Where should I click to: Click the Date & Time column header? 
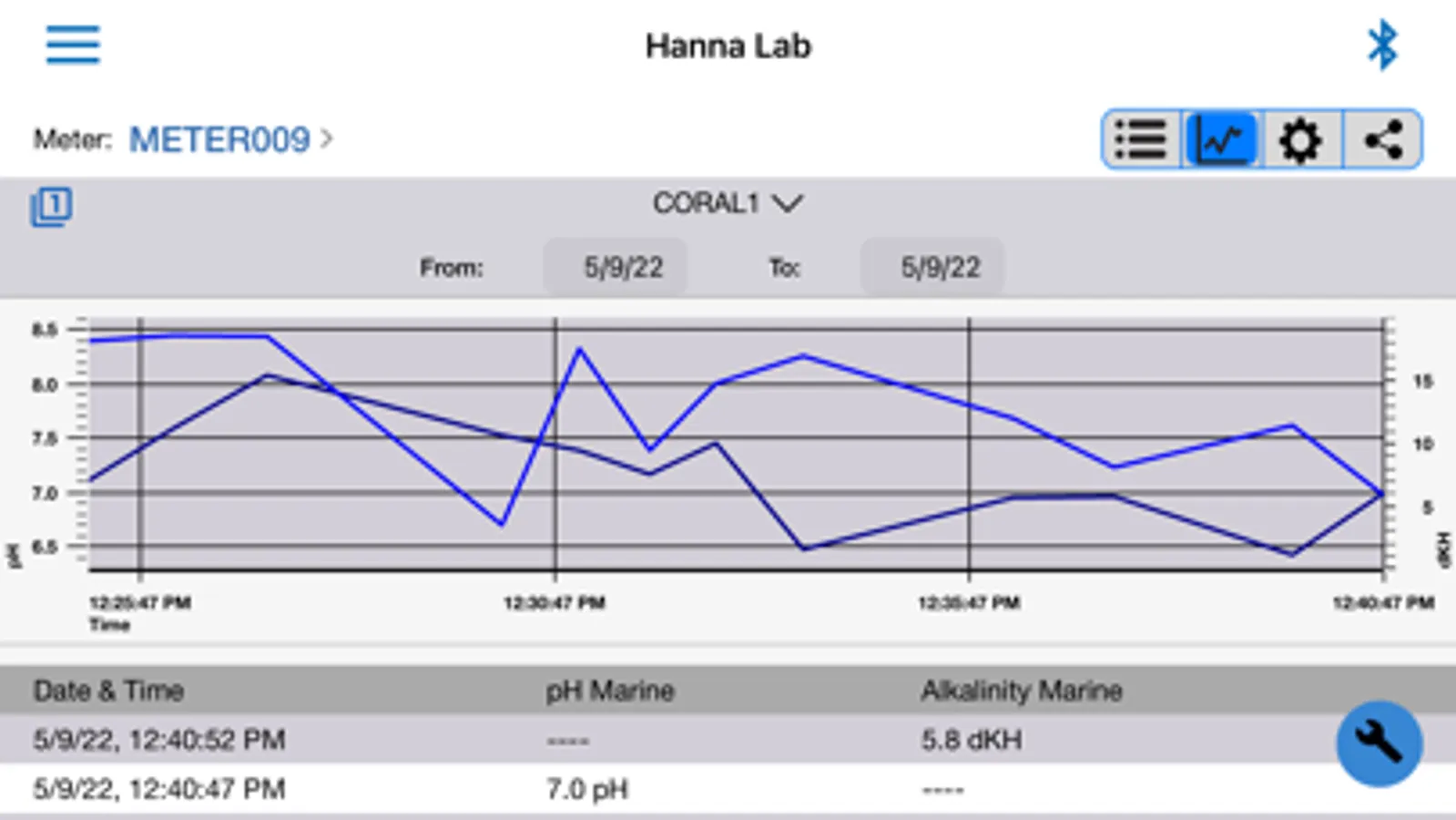tap(108, 691)
